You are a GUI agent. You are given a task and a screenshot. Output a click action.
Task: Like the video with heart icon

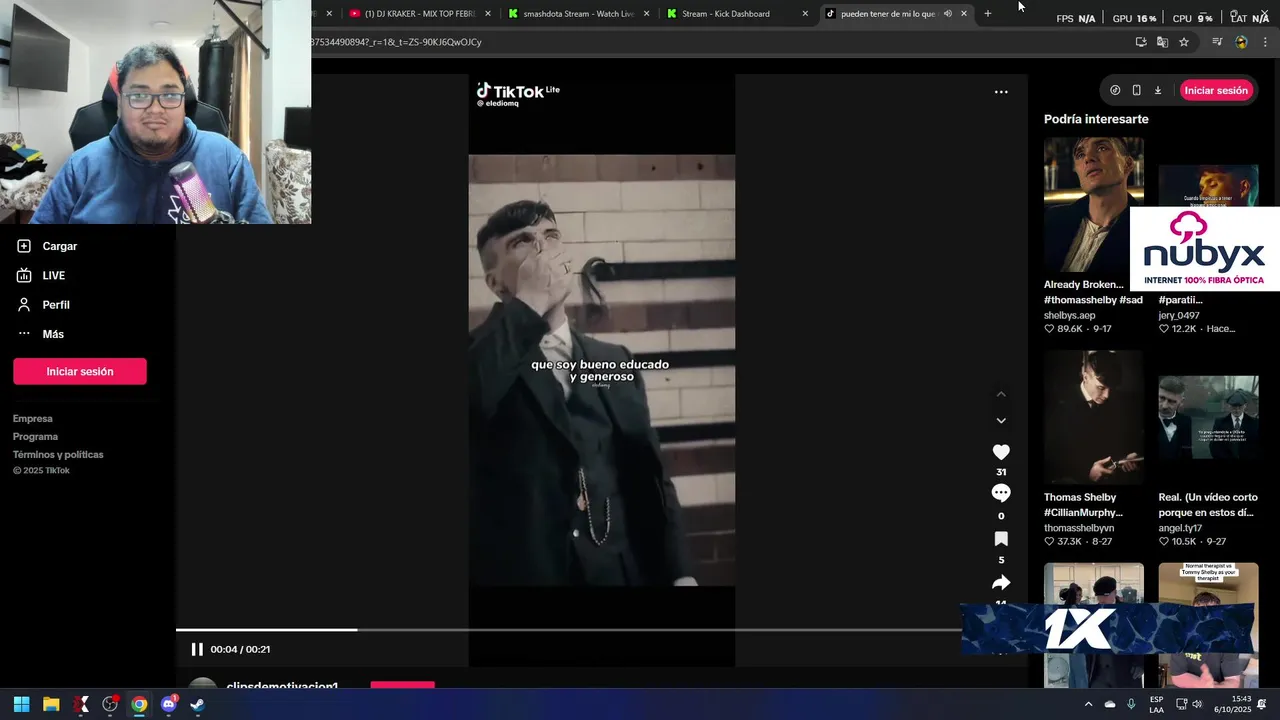(1001, 452)
